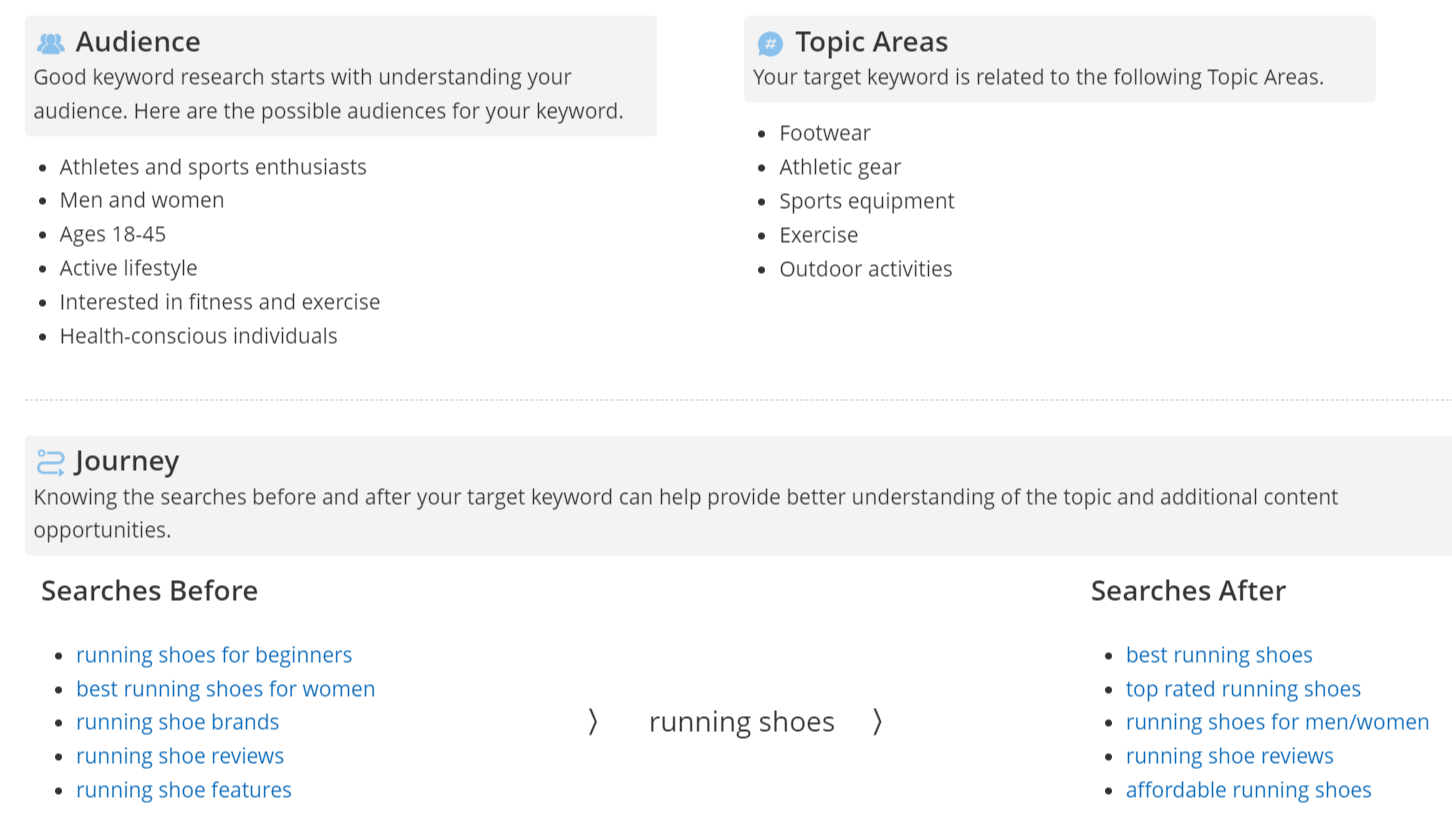Open the 'running shoes for men/women' link
The height and width of the screenshot is (829, 1452).
[1277, 722]
